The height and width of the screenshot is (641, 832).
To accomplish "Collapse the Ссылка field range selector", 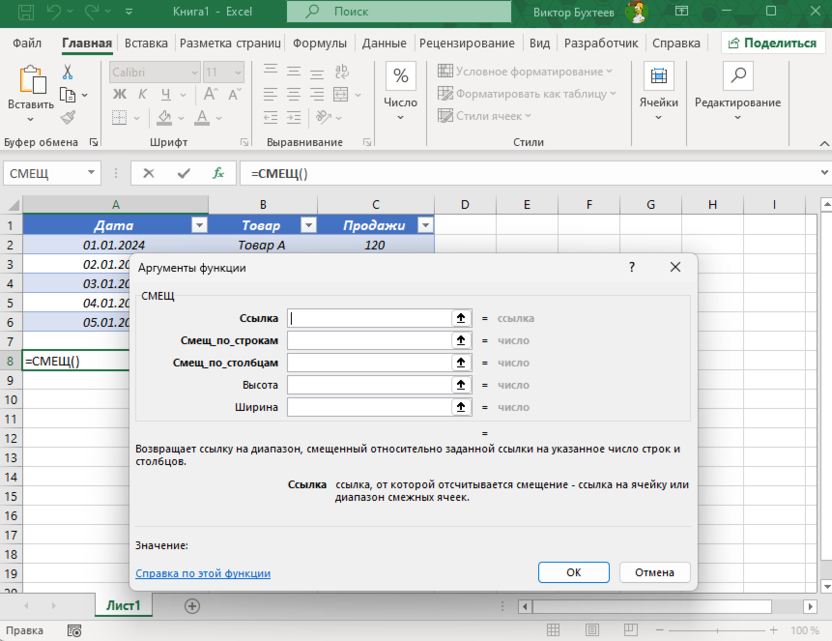I will [461, 318].
